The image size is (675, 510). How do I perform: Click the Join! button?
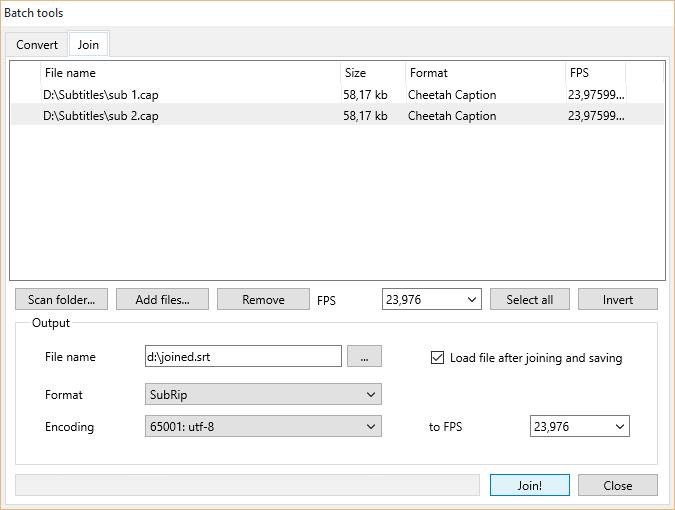point(529,485)
